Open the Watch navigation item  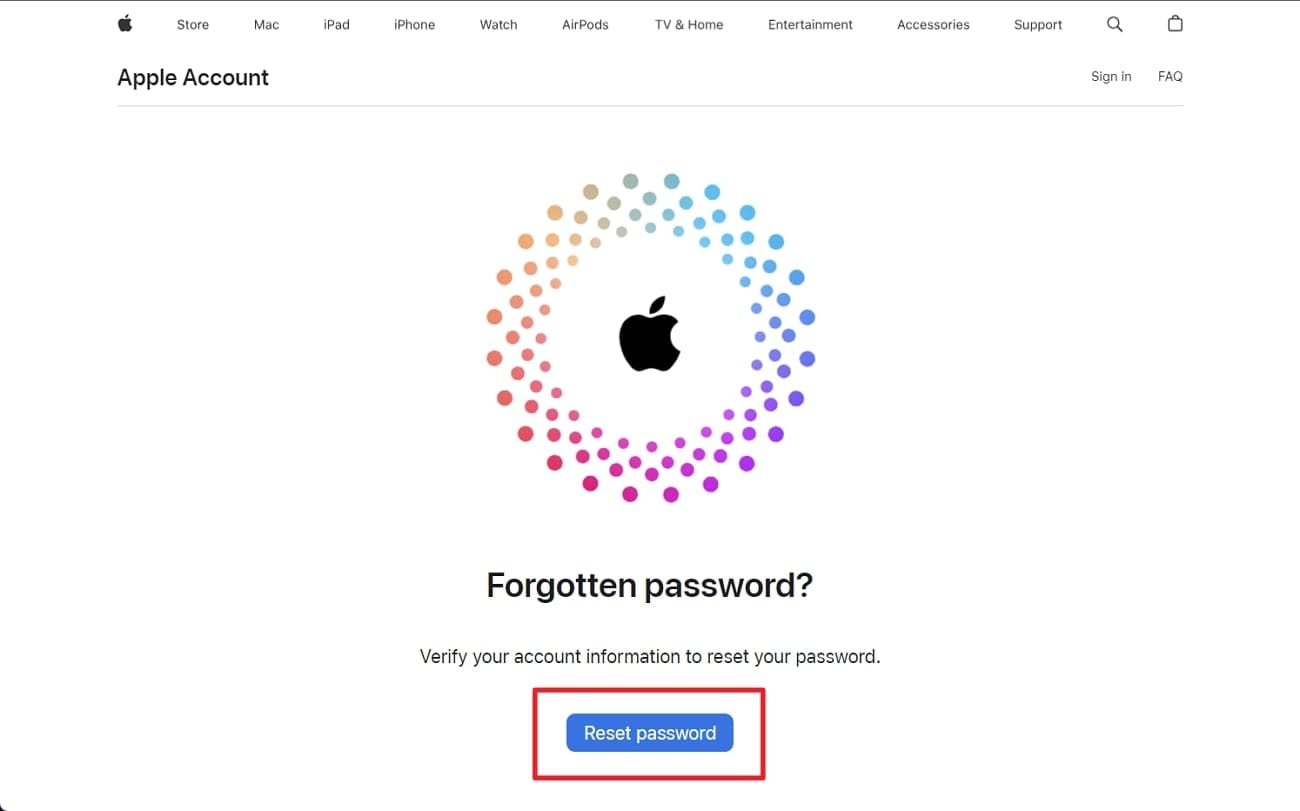point(498,25)
